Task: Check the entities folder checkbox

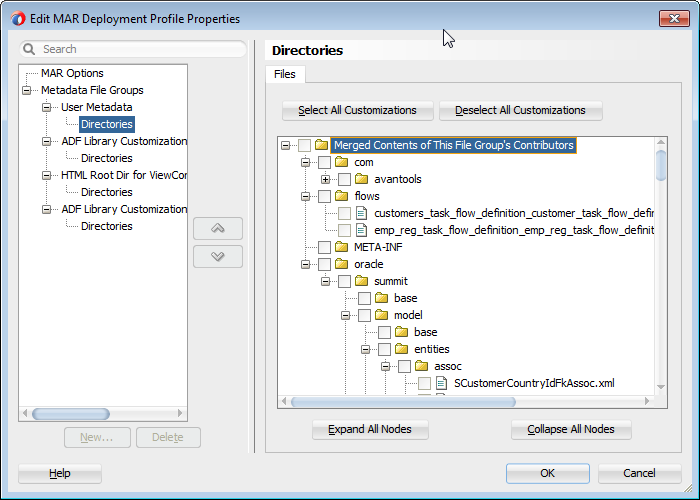Action: [x=384, y=349]
